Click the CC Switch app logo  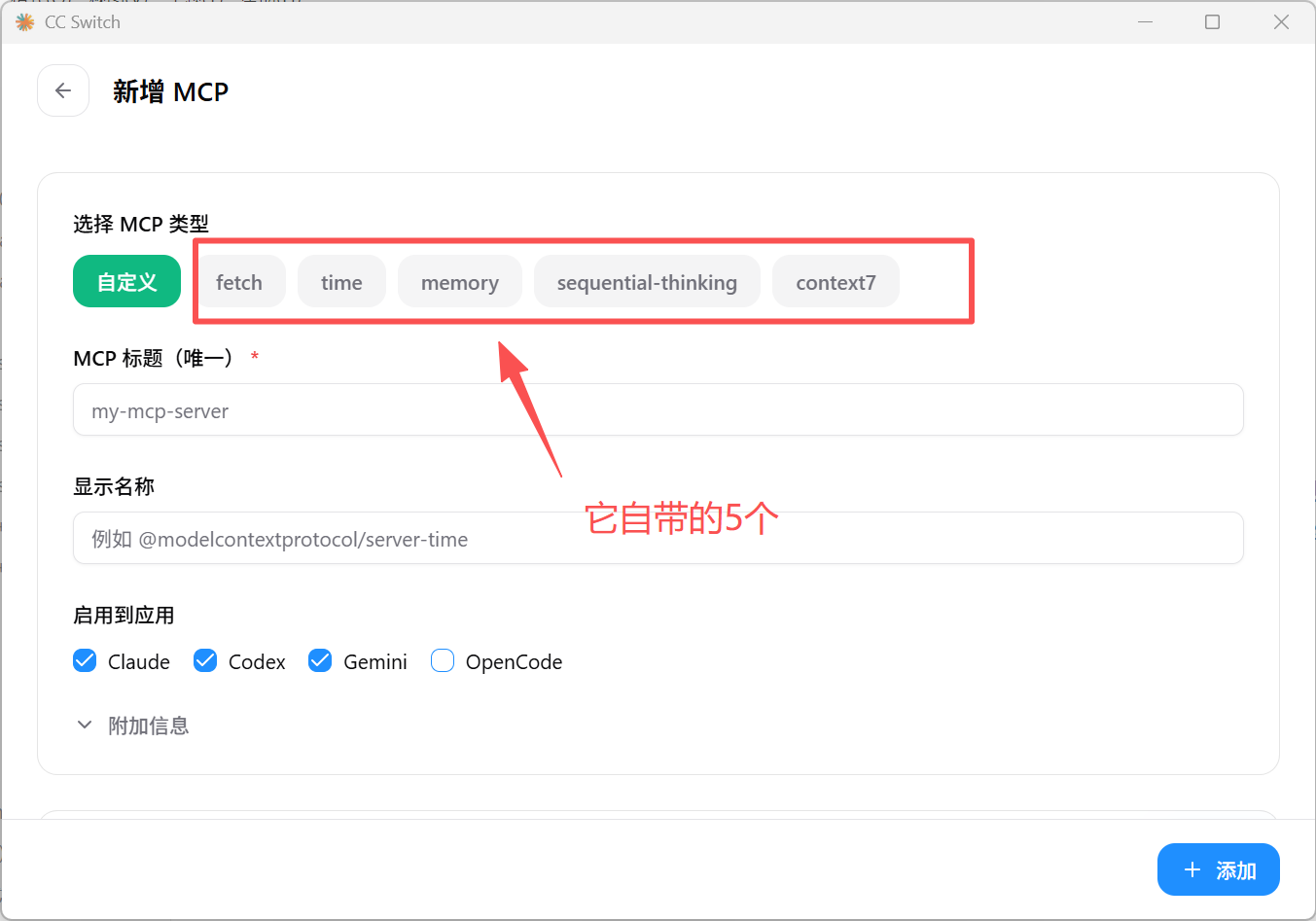point(25,21)
